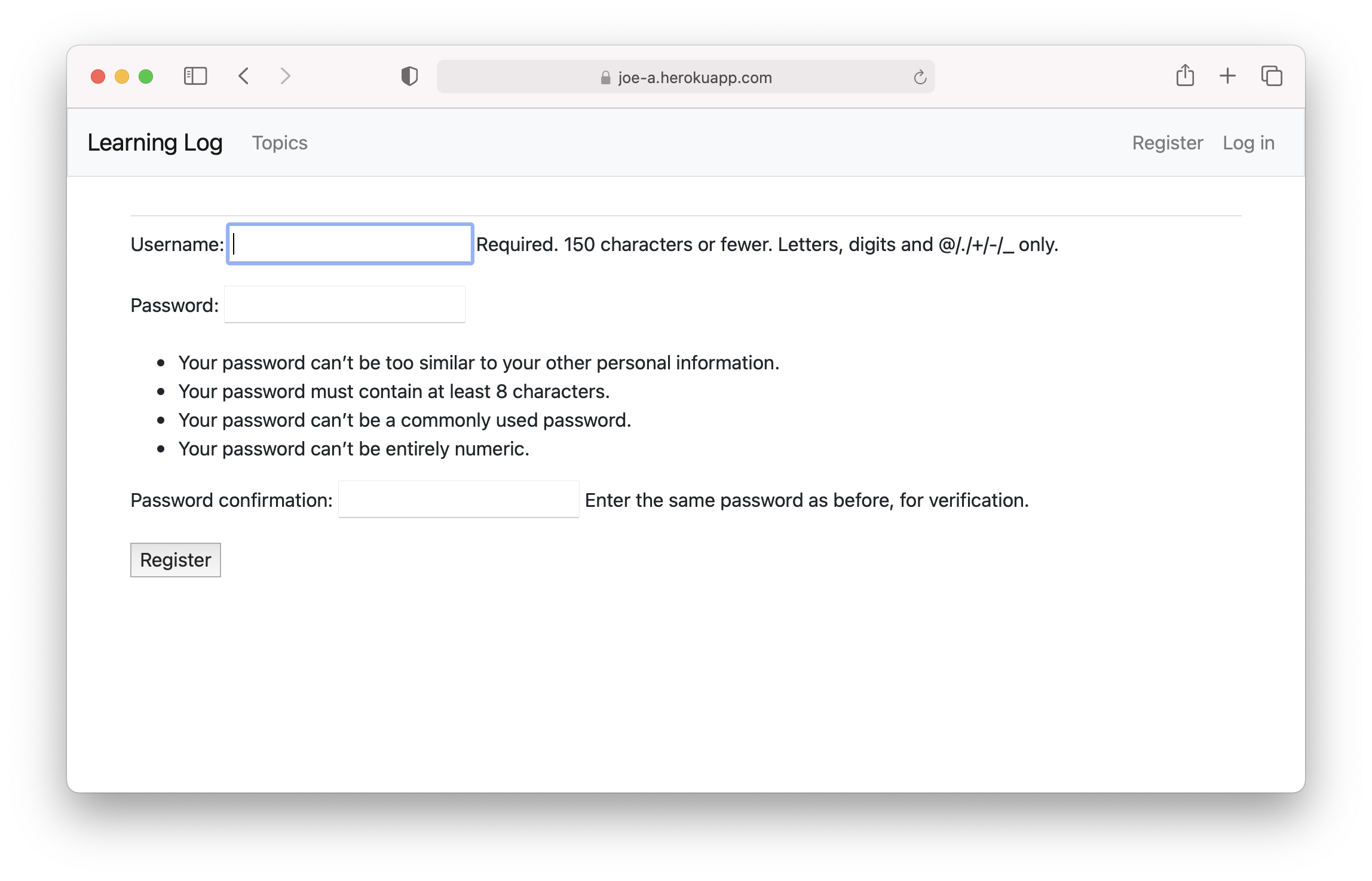
Task: Open the Register navbar link
Action: [x=1167, y=143]
